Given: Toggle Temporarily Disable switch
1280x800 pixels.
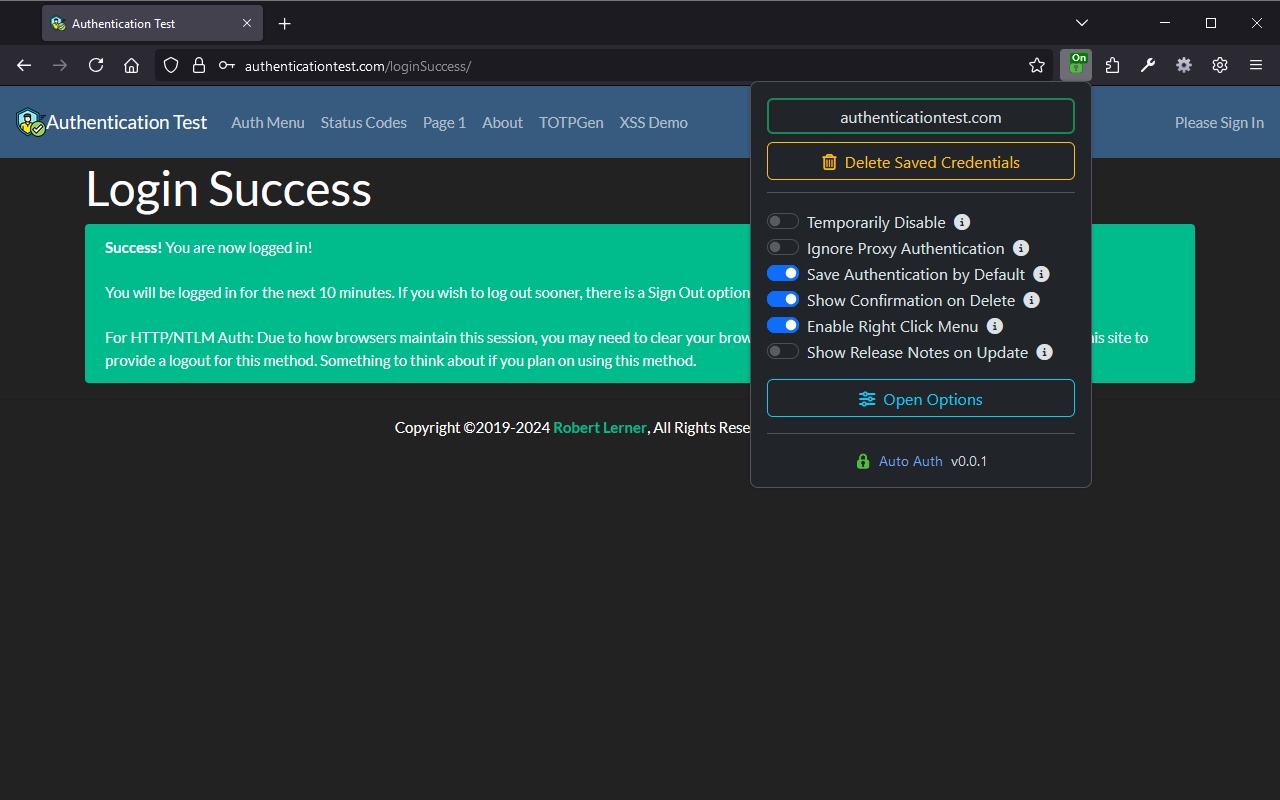Looking at the screenshot, I should click(x=783, y=221).
